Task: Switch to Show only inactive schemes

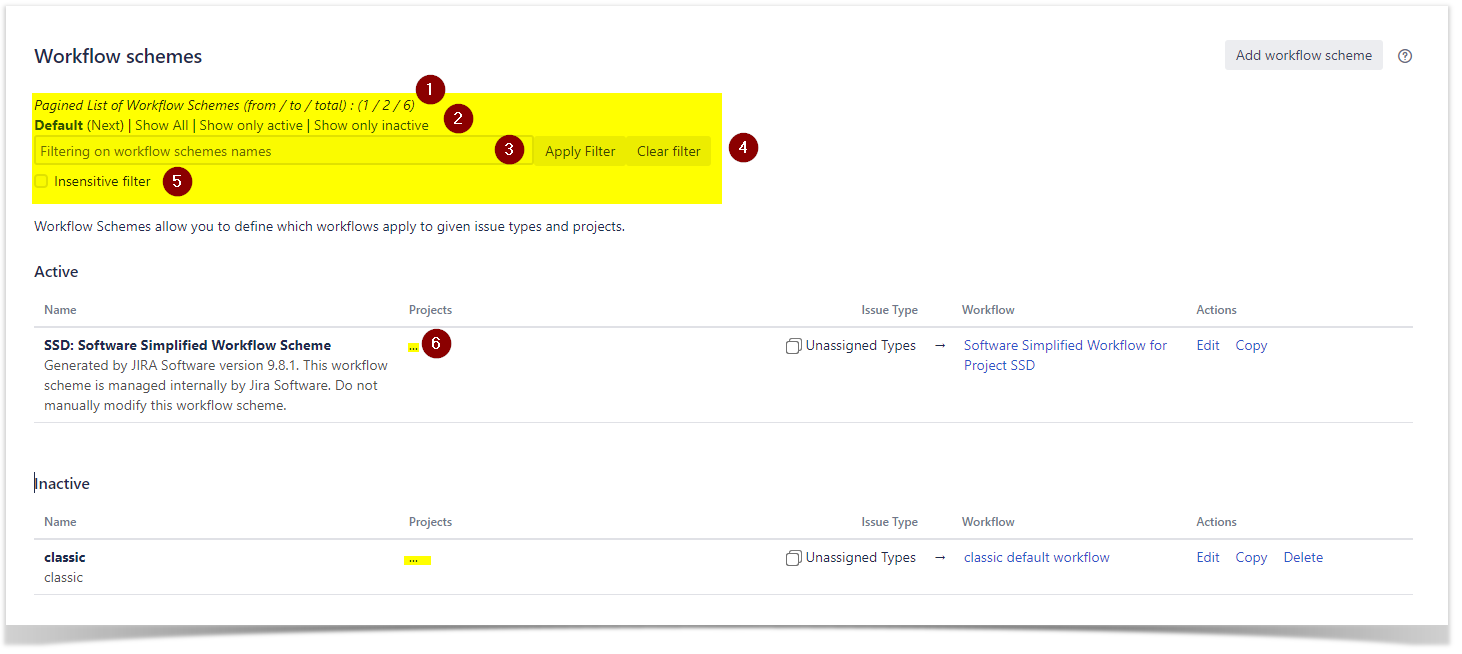Action: (371, 125)
